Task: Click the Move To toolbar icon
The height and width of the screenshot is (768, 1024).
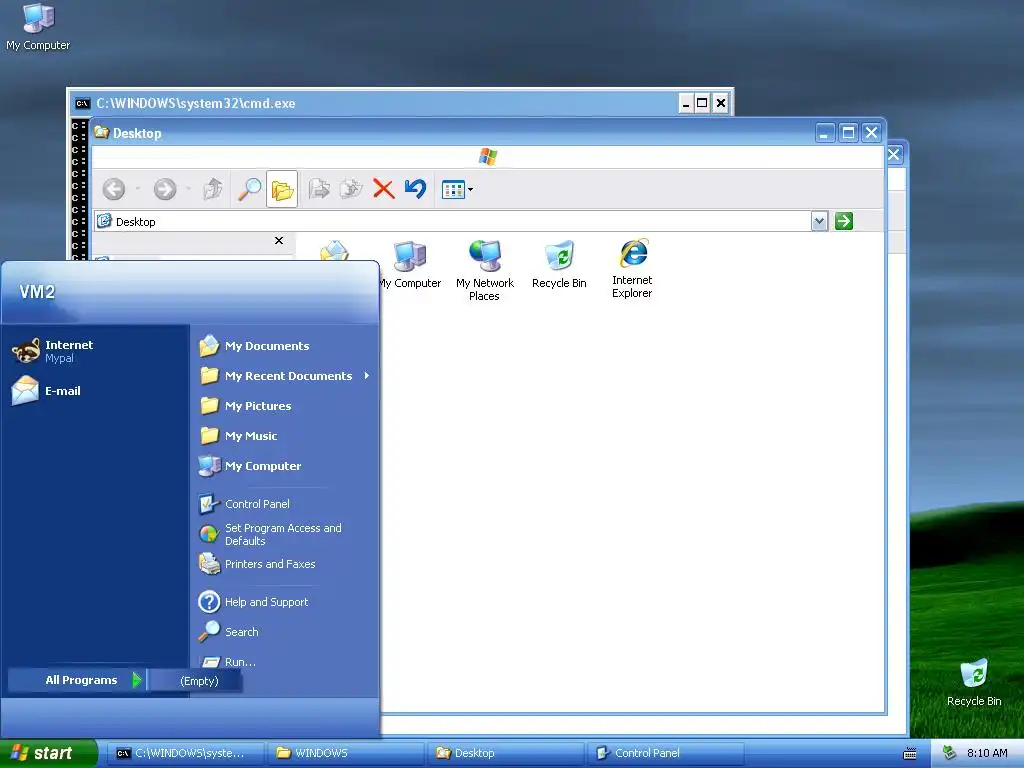Action: pyautogui.click(x=319, y=189)
